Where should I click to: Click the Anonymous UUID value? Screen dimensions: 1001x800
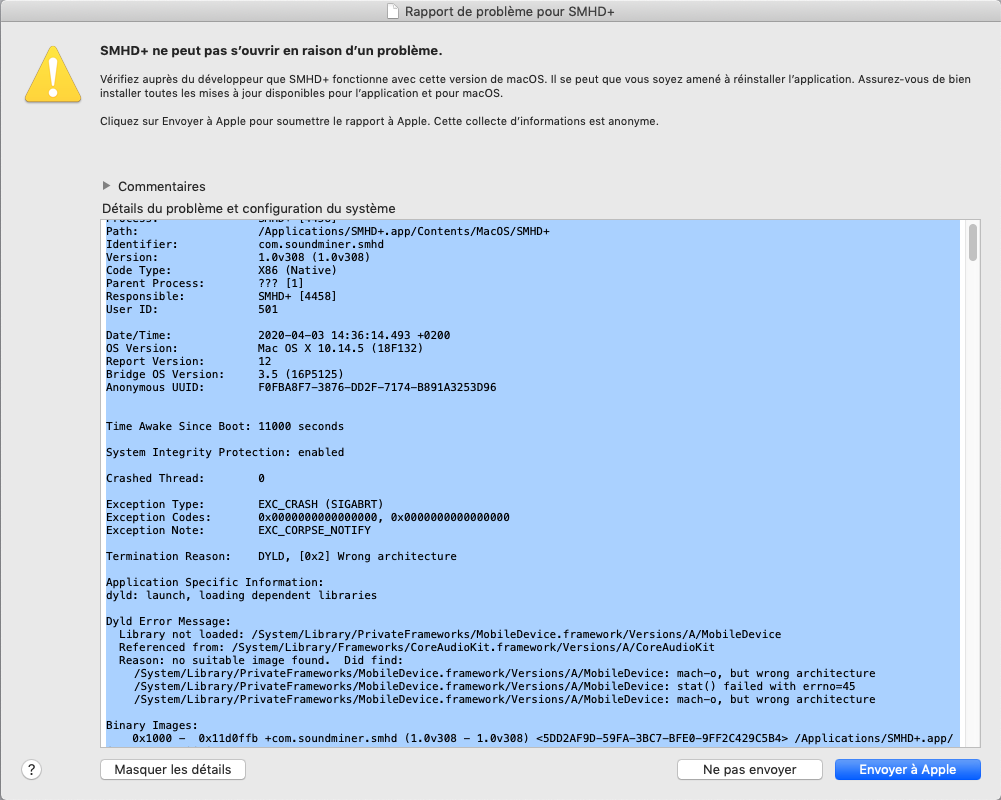pyautogui.click(x=377, y=387)
